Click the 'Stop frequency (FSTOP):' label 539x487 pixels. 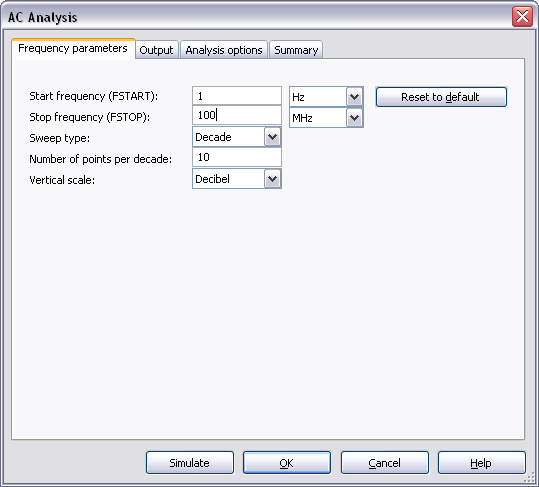tap(89, 117)
